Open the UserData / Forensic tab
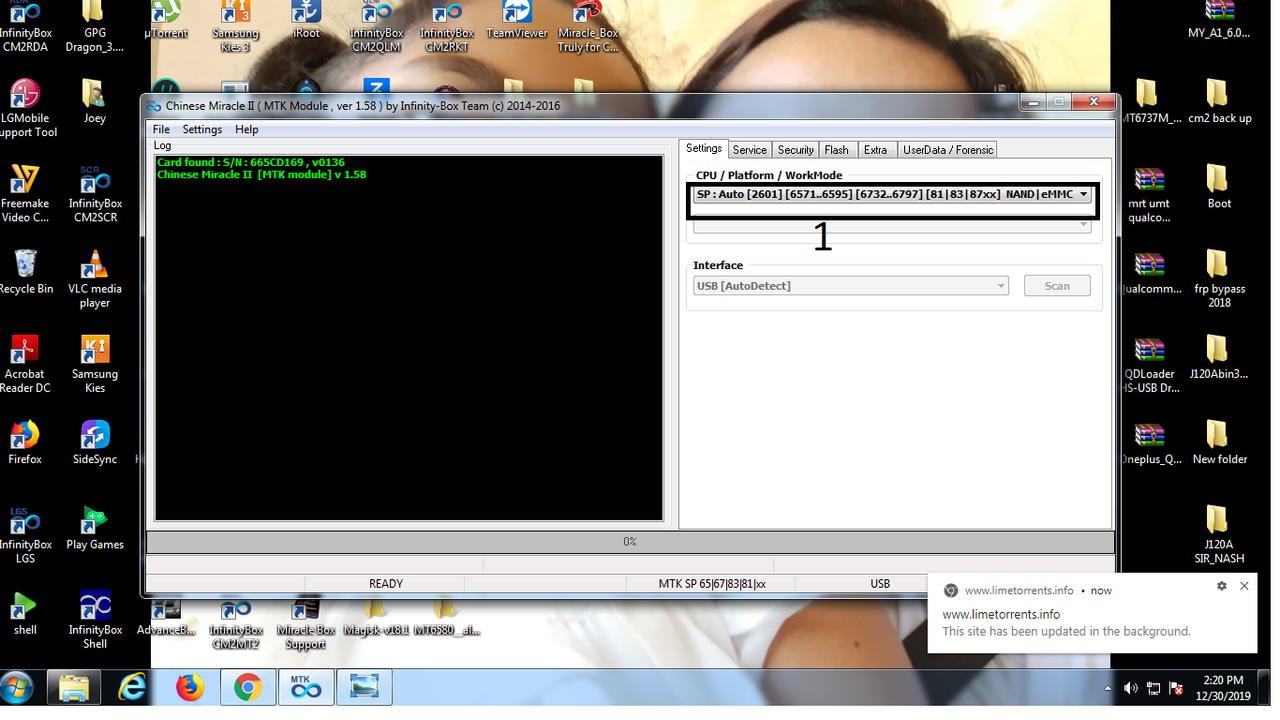The width and height of the screenshot is (1280, 720). pos(948,150)
